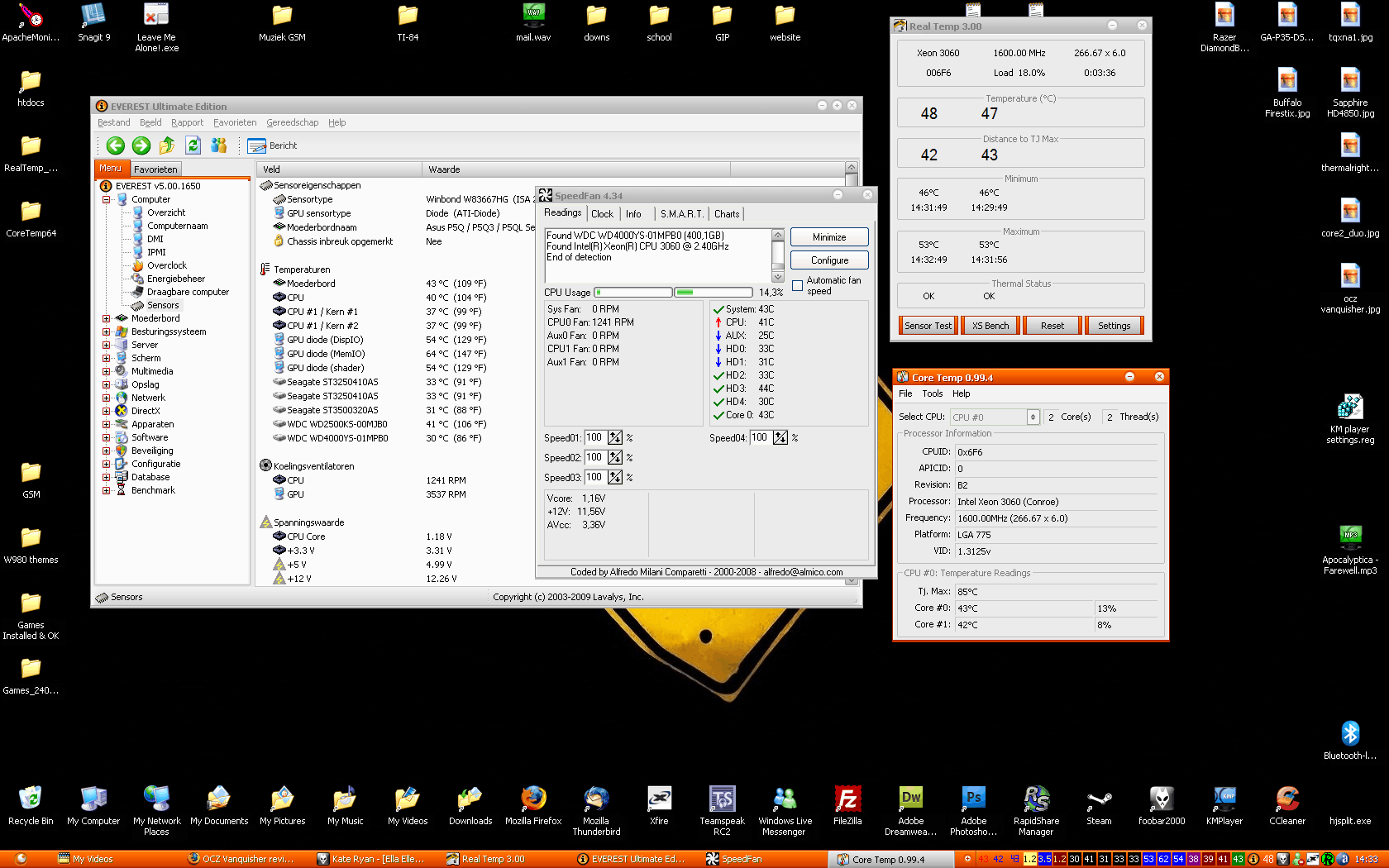The height and width of the screenshot is (868, 1389).
Task: Open RapidShare Manager shortcut
Action: [1036, 810]
